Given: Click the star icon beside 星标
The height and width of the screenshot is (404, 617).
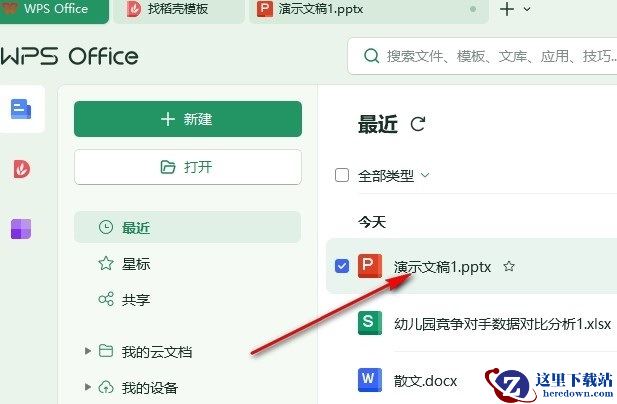Looking at the screenshot, I should click(x=105, y=264).
